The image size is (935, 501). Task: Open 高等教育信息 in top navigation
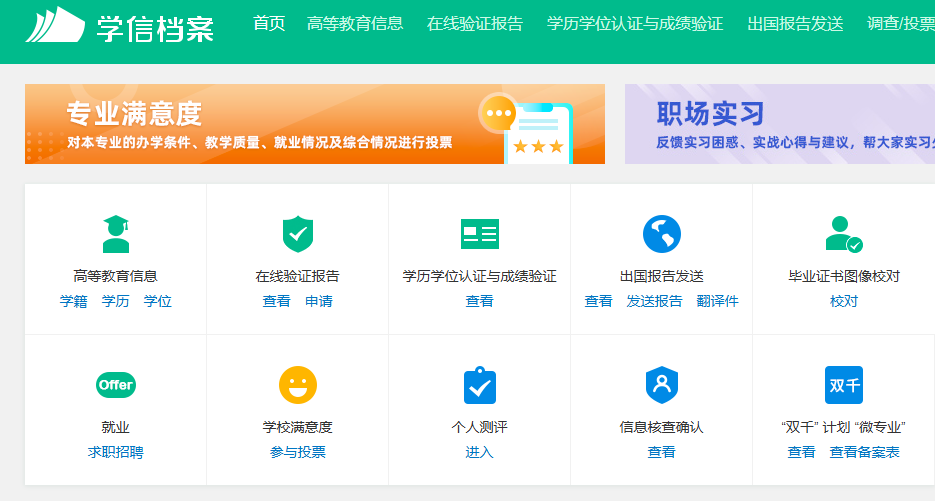tap(355, 23)
